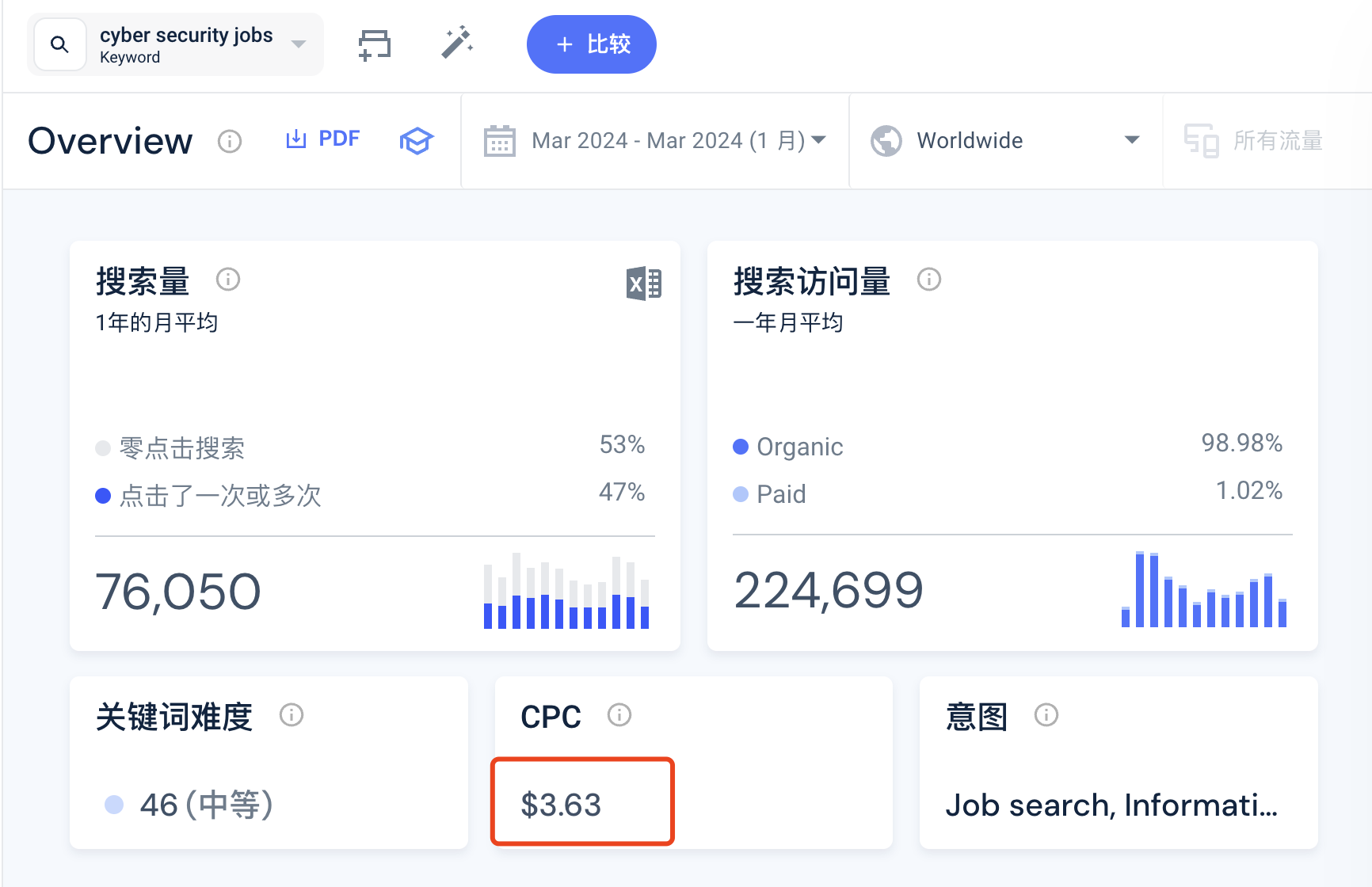Click the 46 (中等) difficulty value
1372x887 pixels.
click(206, 805)
